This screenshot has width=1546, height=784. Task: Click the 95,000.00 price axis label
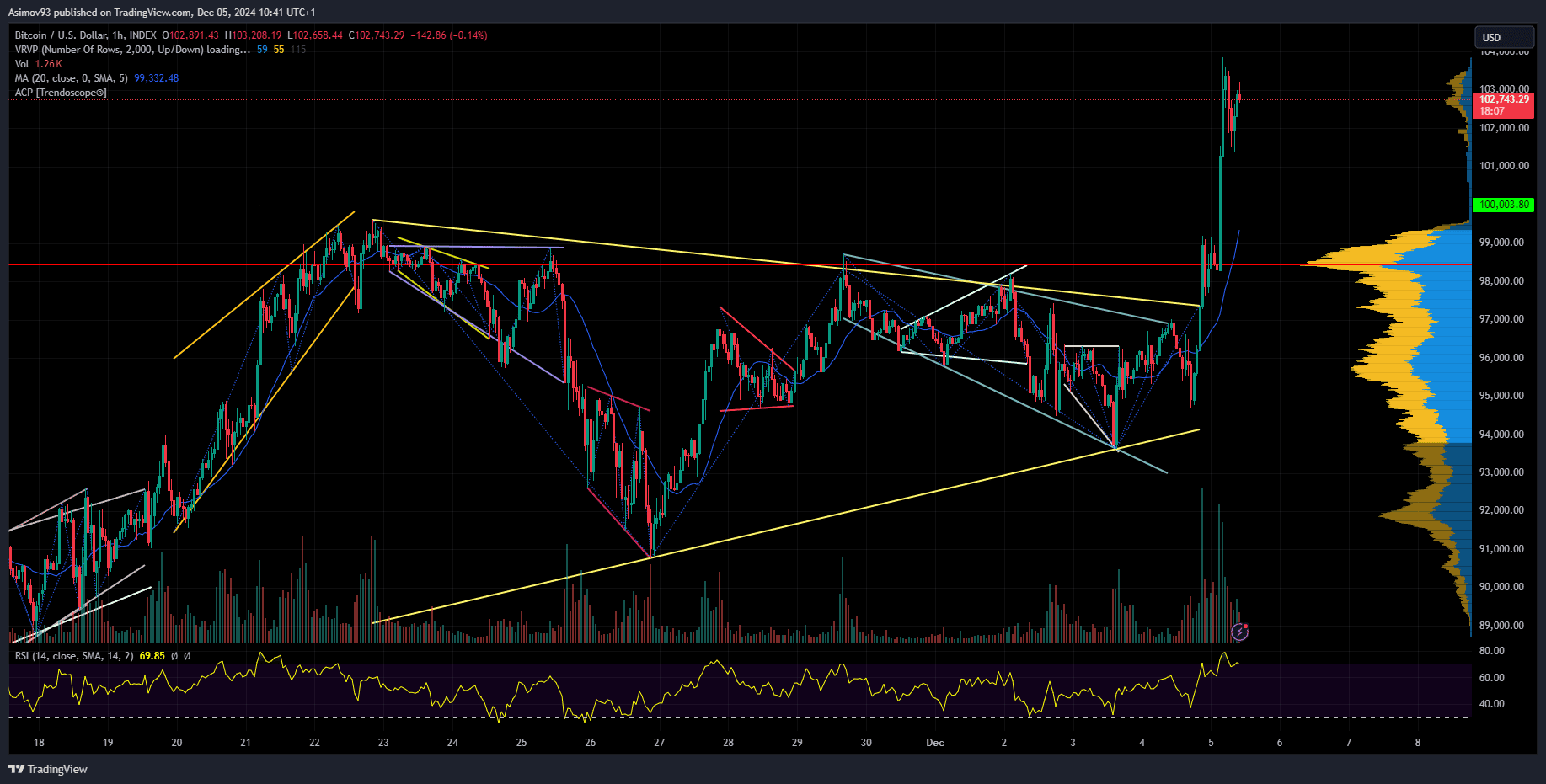(x=1501, y=396)
